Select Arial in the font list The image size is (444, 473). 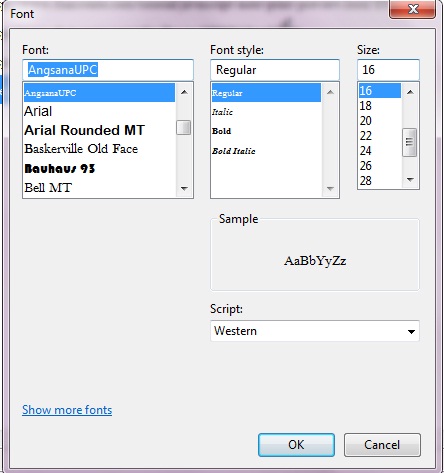point(99,111)
